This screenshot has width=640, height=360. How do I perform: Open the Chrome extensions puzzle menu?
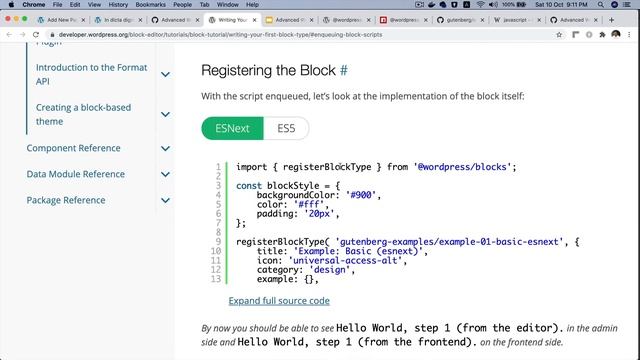pos(602,35)
